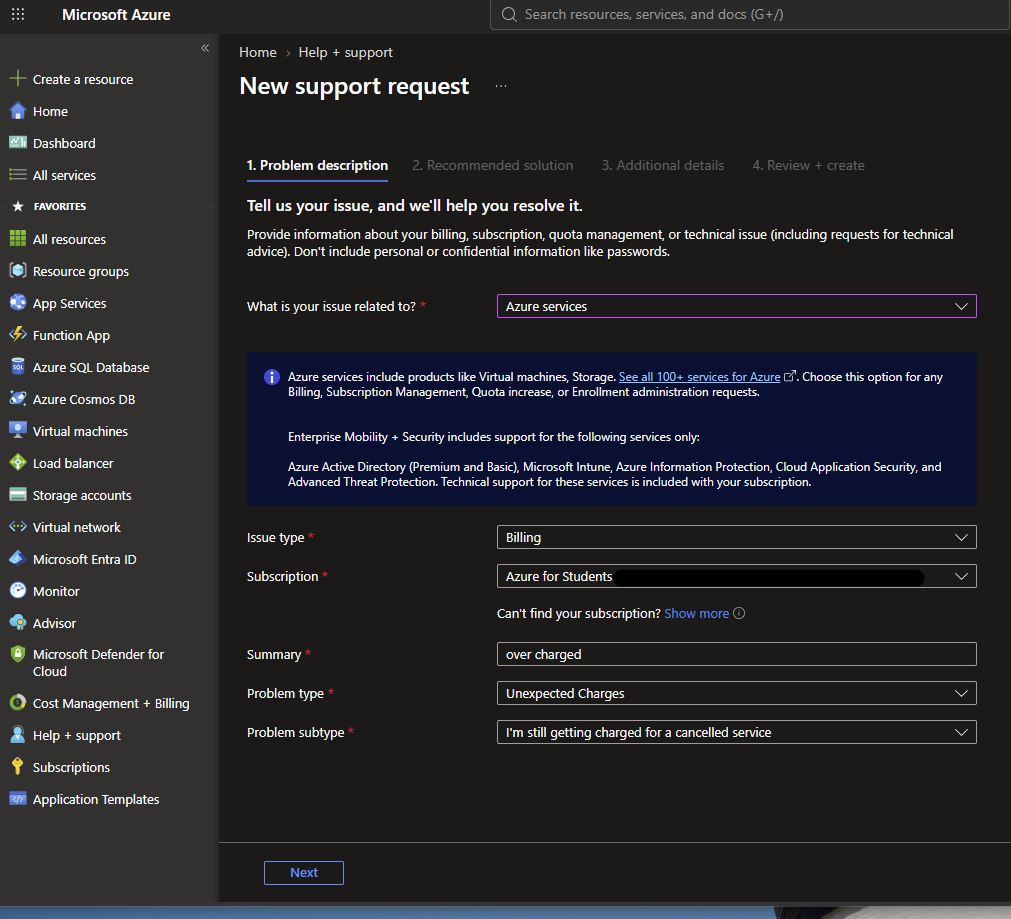Click the Next button
Image resolution: width=1011 pixels, height=919 pixels.
[x=304, y=873]
